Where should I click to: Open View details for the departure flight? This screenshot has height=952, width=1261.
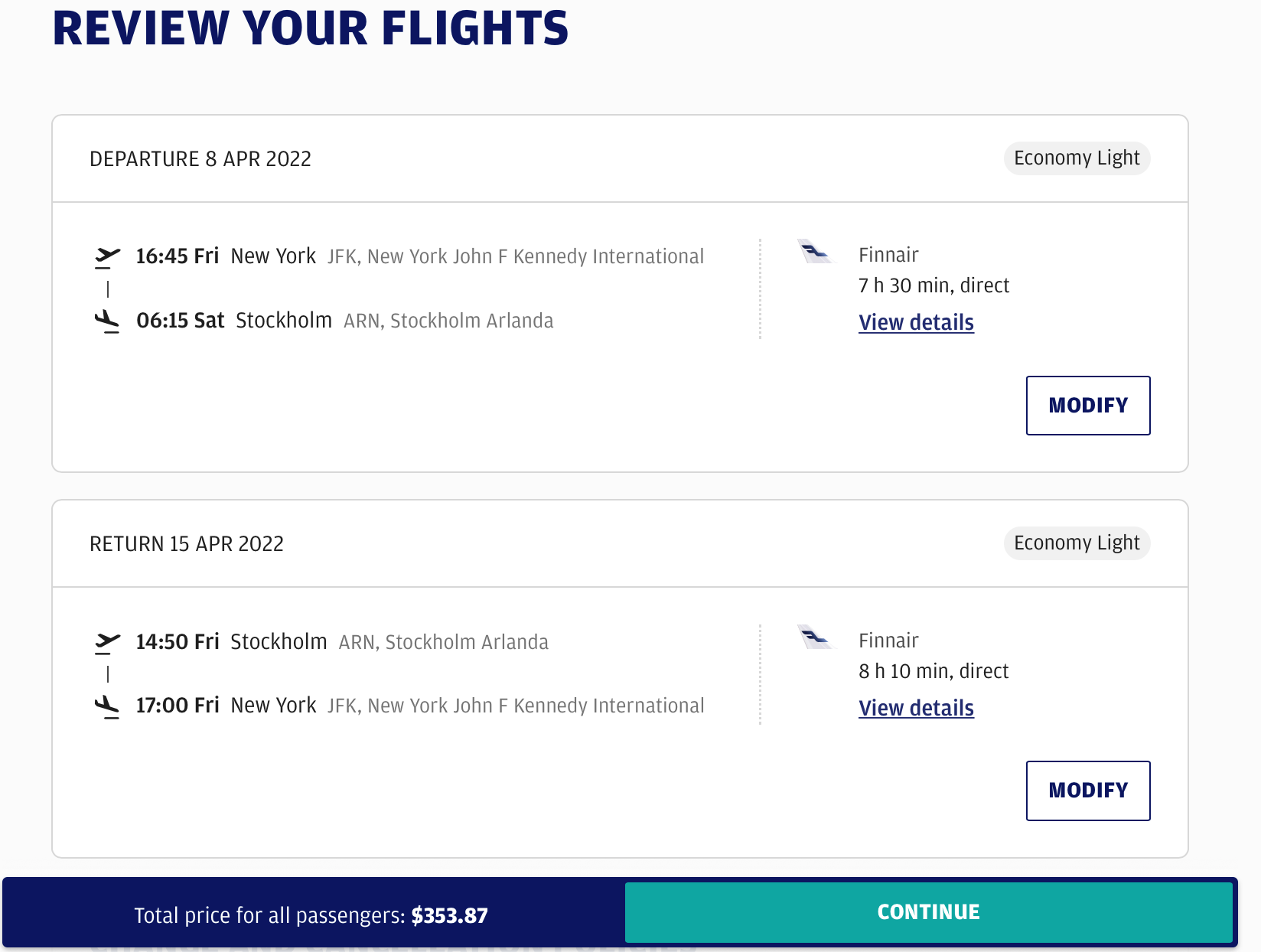(916, 323)
